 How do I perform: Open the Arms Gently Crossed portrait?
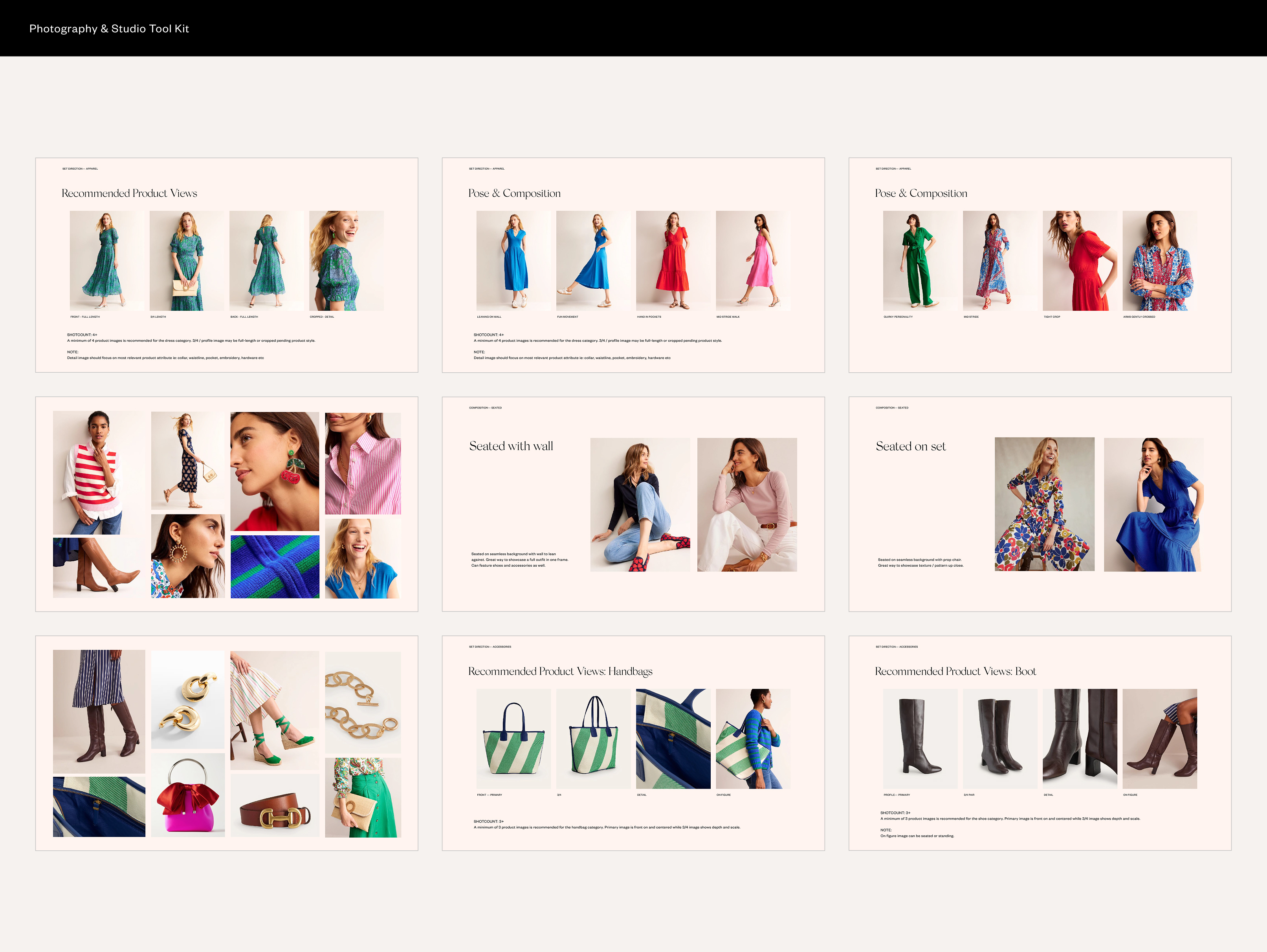(x=1159, y=260)
